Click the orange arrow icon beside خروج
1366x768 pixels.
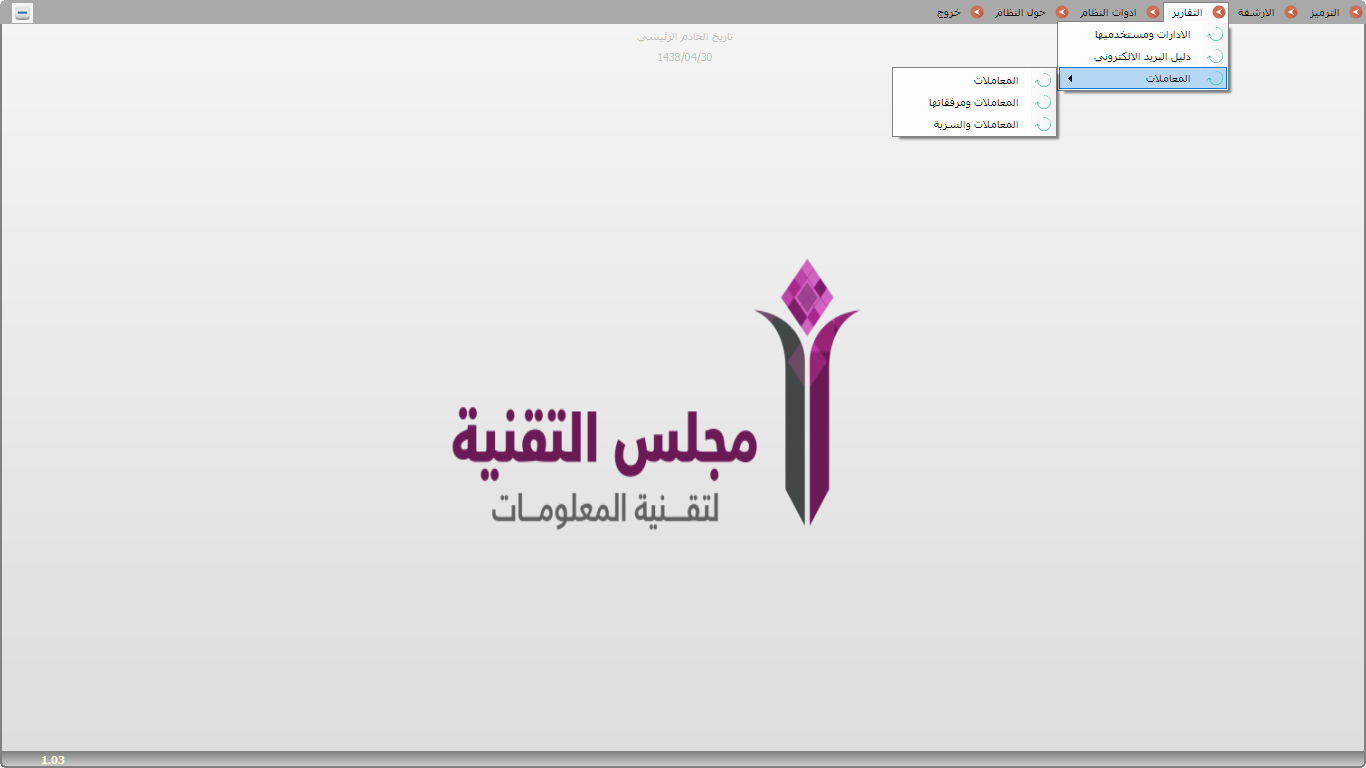977,12
